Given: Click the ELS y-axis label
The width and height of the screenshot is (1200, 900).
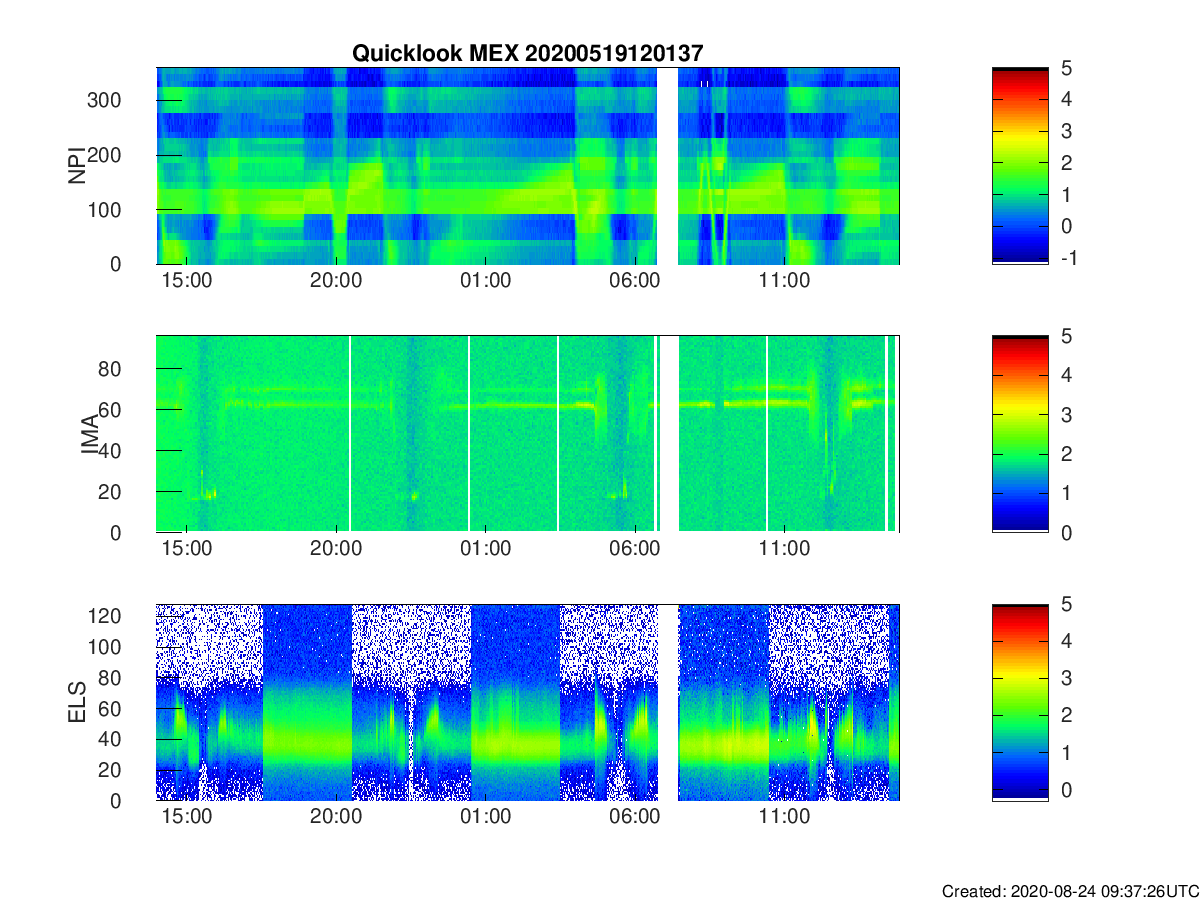Looking at the screenshot, I should click(x=77, y=702).
